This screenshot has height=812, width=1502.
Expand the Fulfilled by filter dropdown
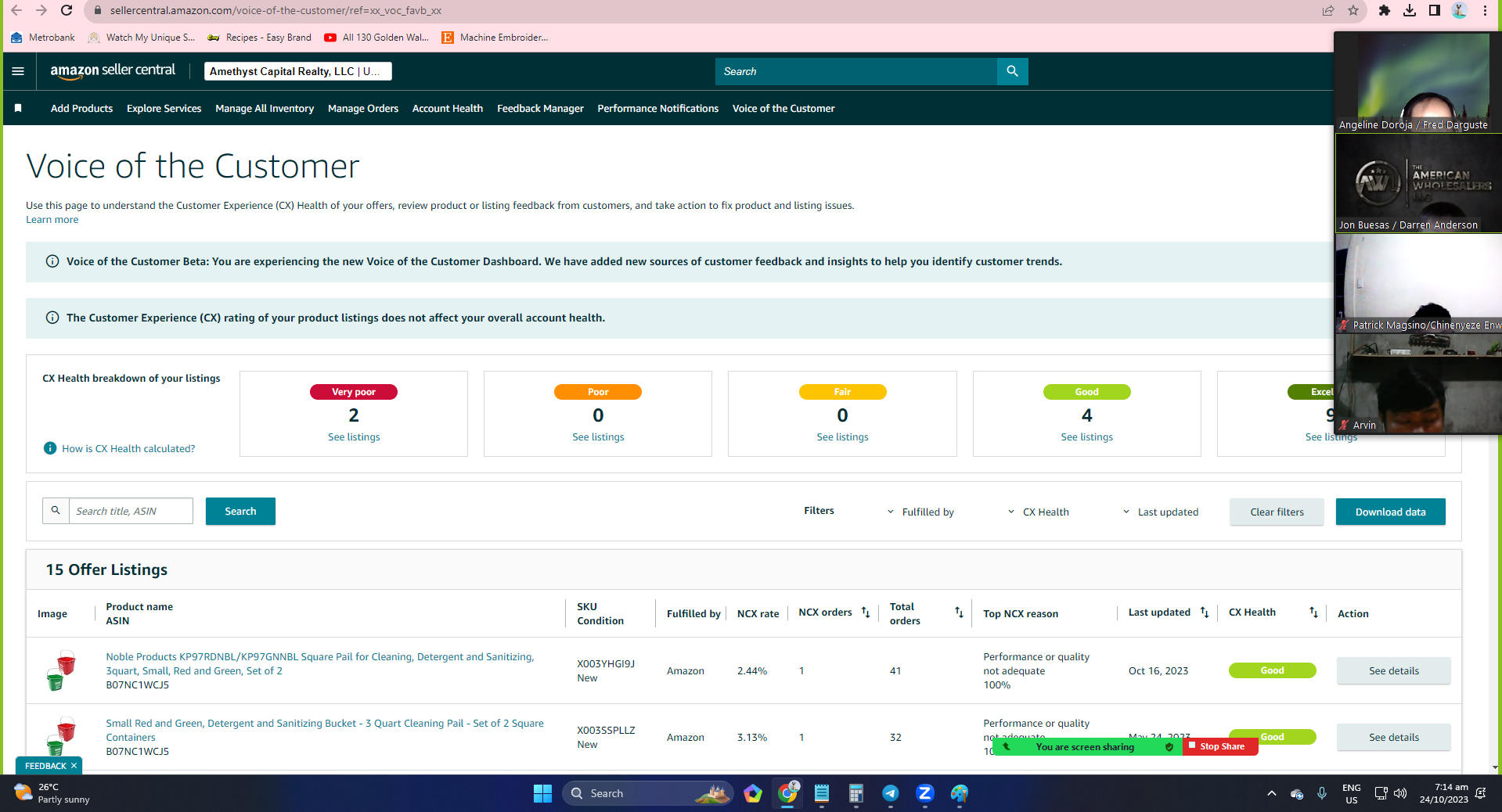[x=920, y=512]
